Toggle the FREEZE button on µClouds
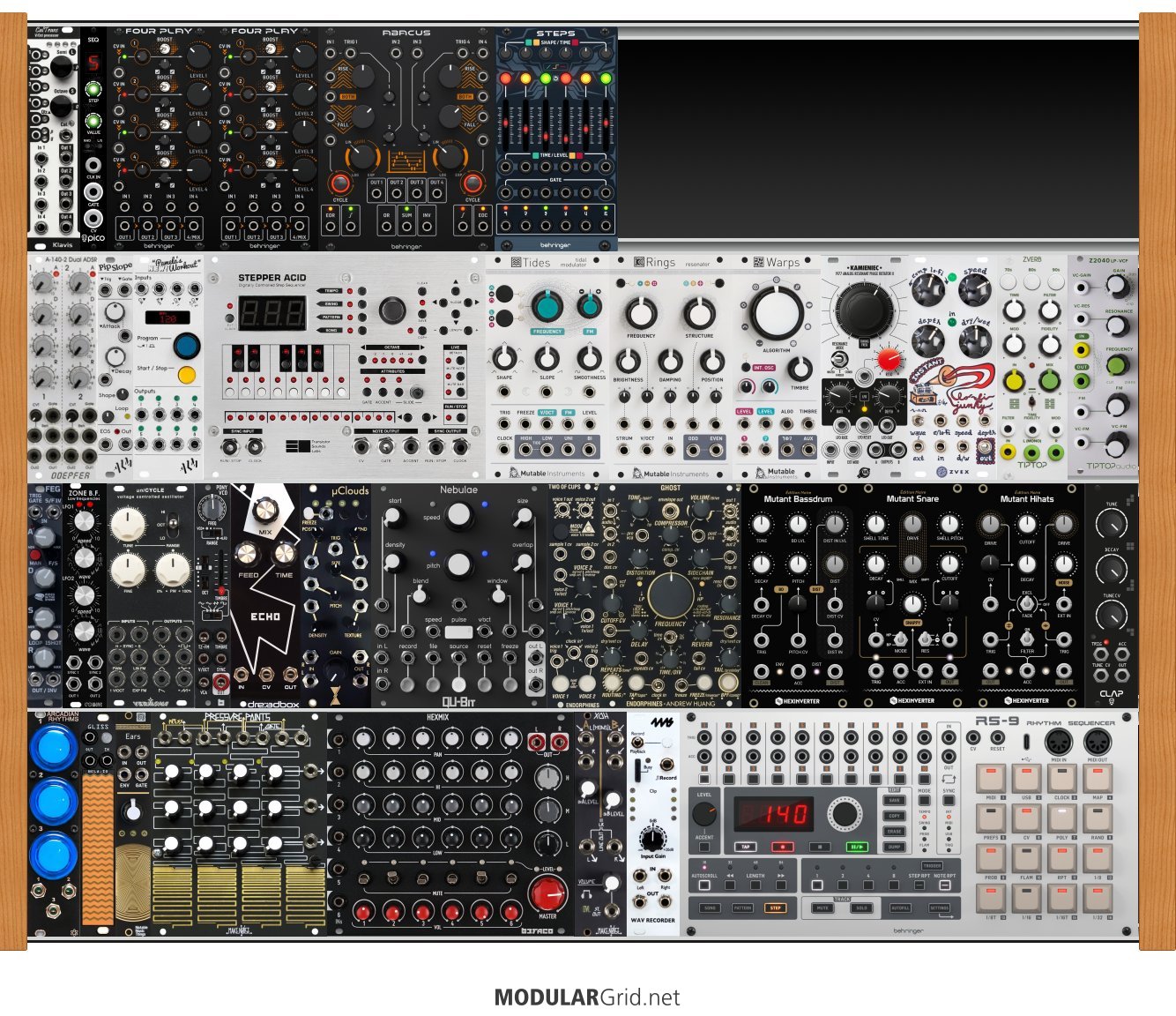Screen dimensions: 1176x1016 tap(310, 512)
